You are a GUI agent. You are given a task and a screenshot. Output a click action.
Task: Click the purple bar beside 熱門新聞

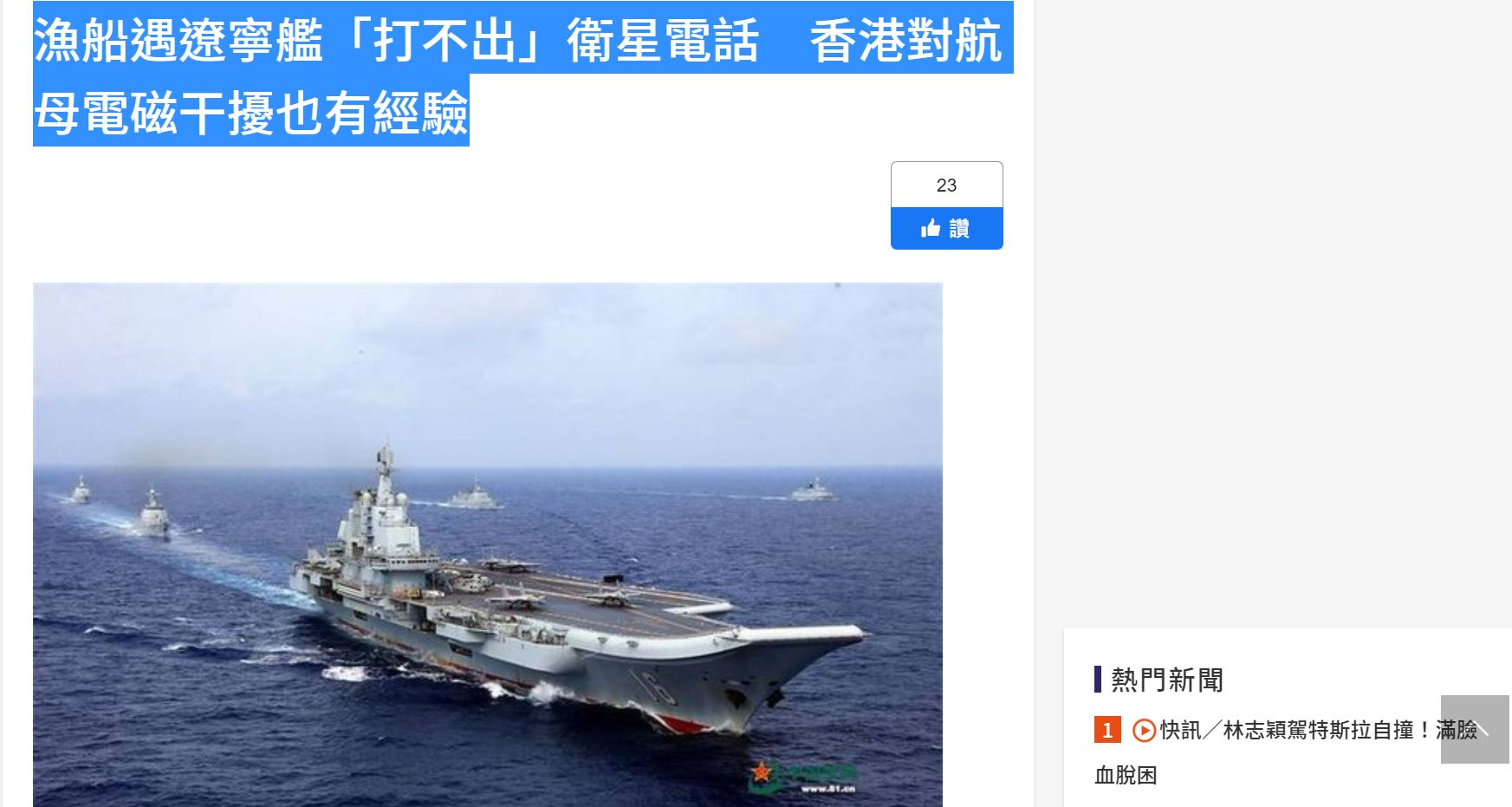click(x=1098, y=680)
